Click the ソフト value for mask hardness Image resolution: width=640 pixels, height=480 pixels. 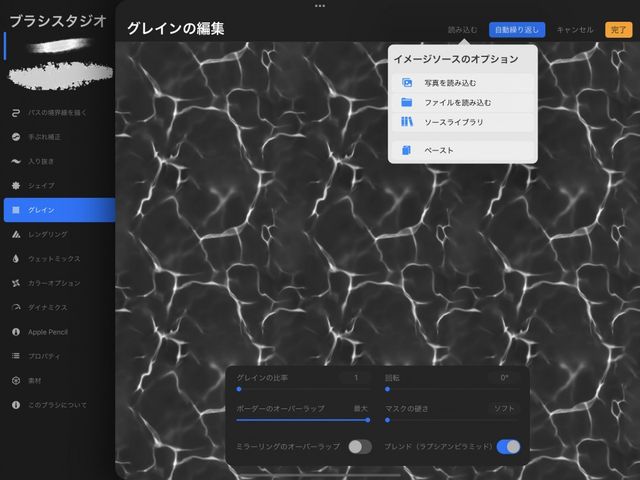(x=504, y=408)
